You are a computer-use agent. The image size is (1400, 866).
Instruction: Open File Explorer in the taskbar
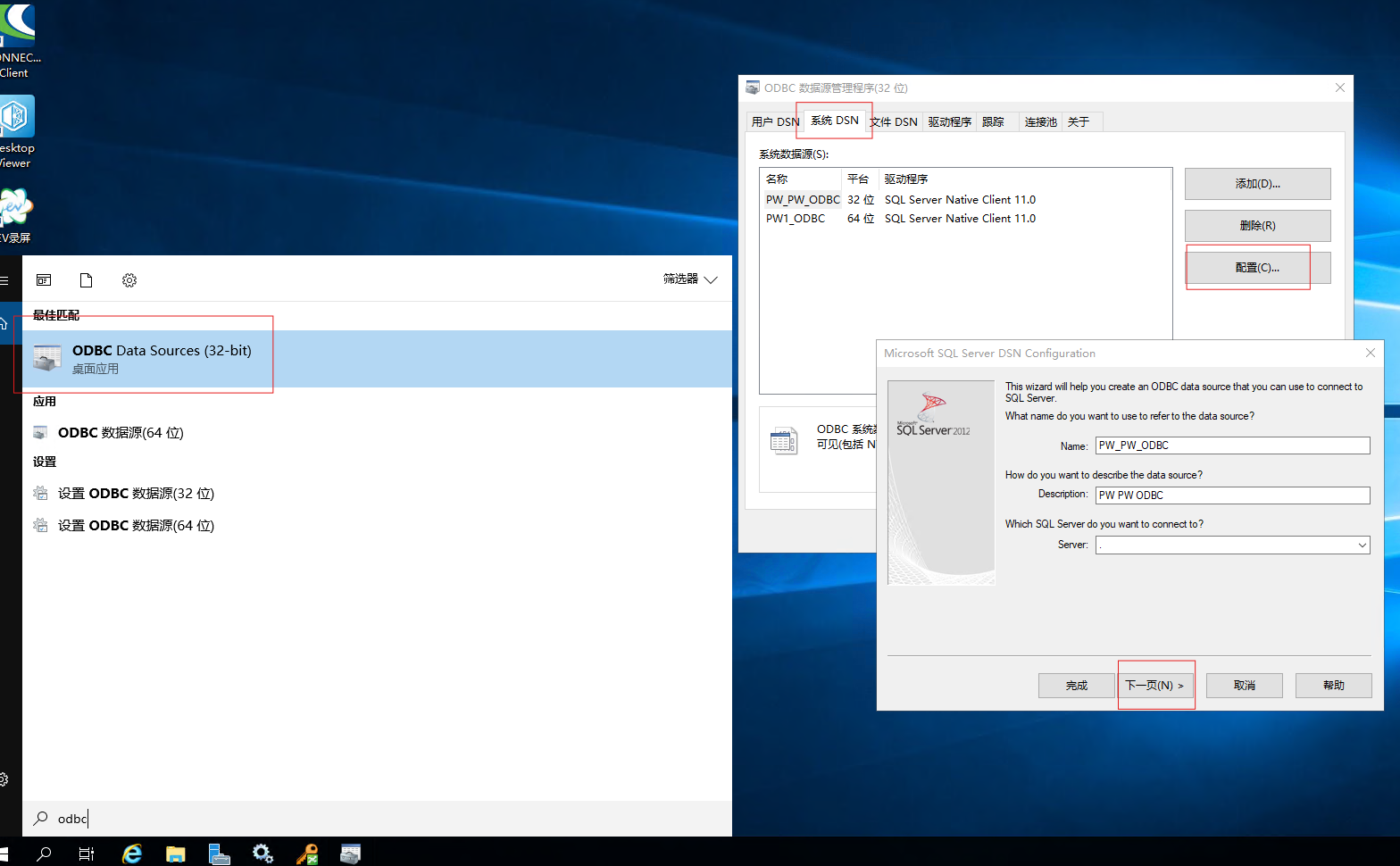coord(176,854)
